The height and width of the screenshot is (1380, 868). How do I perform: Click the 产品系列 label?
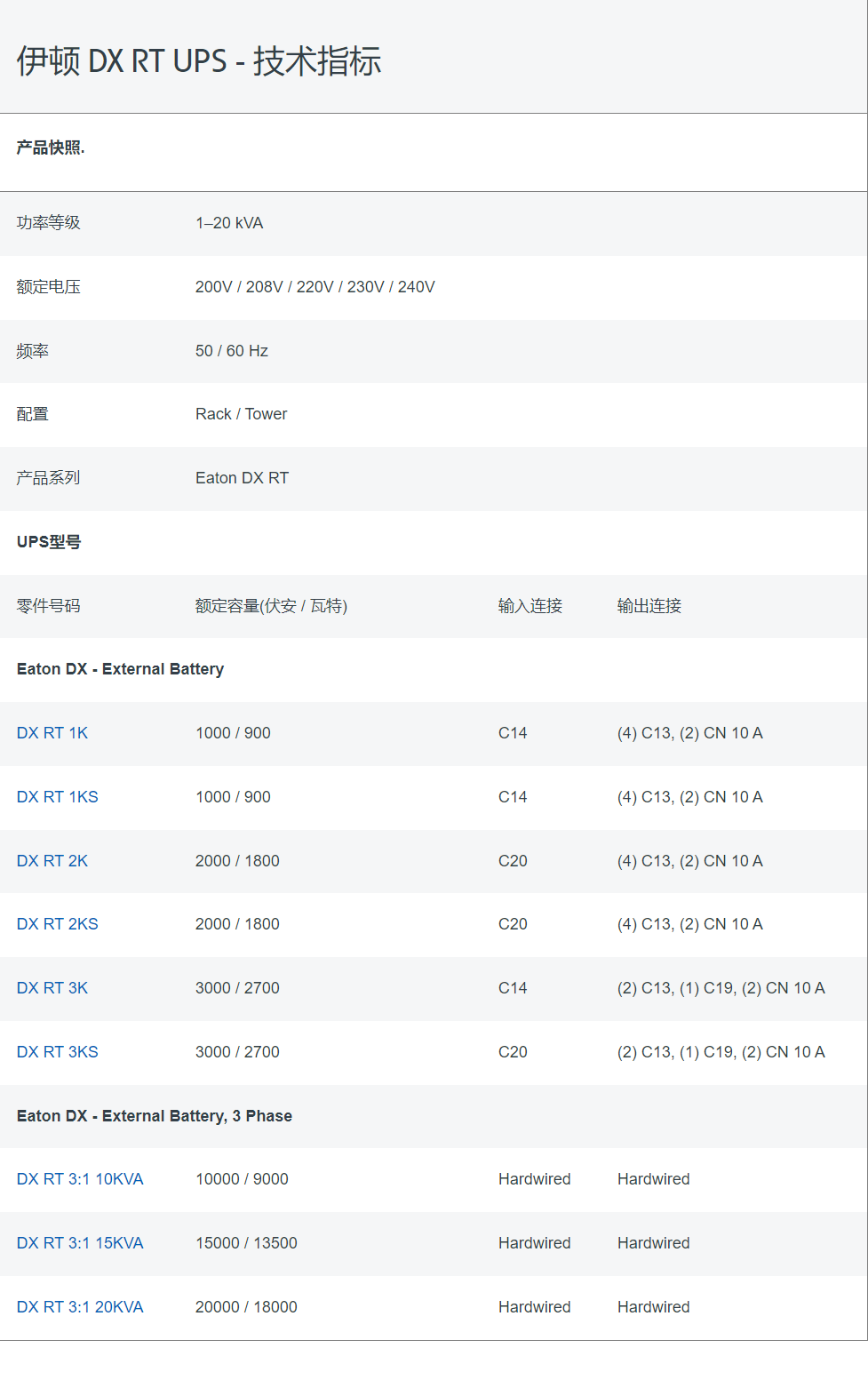click(x=49, y=478)
